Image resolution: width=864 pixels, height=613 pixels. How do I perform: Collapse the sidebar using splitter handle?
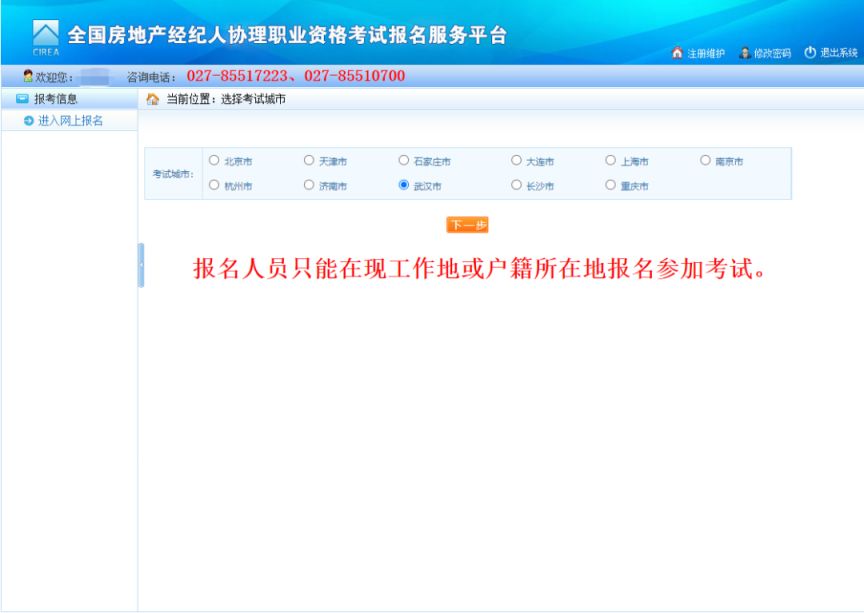click(x=141, y=265)
